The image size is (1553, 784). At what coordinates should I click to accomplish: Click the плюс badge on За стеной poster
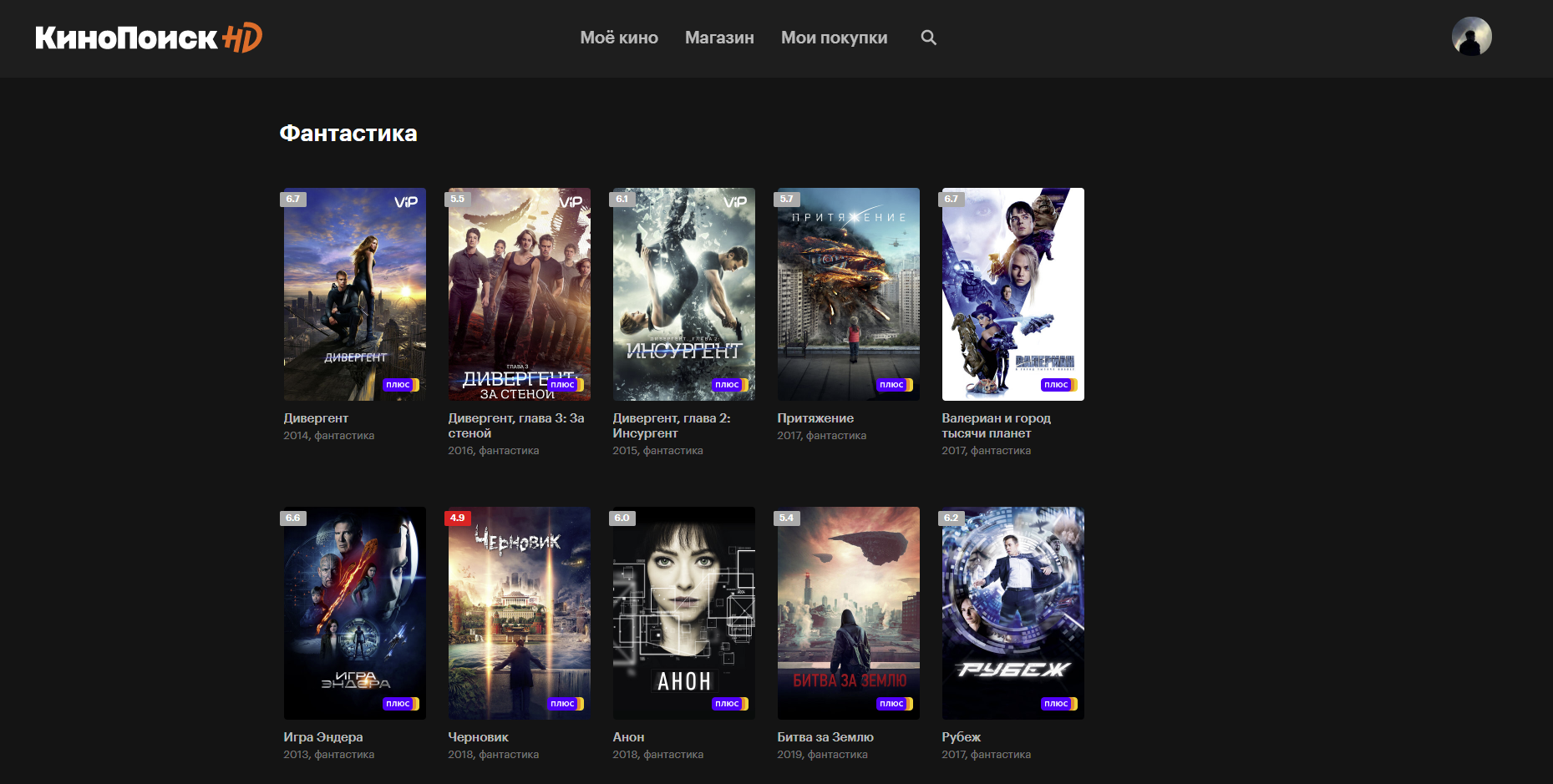pos(566,385)
